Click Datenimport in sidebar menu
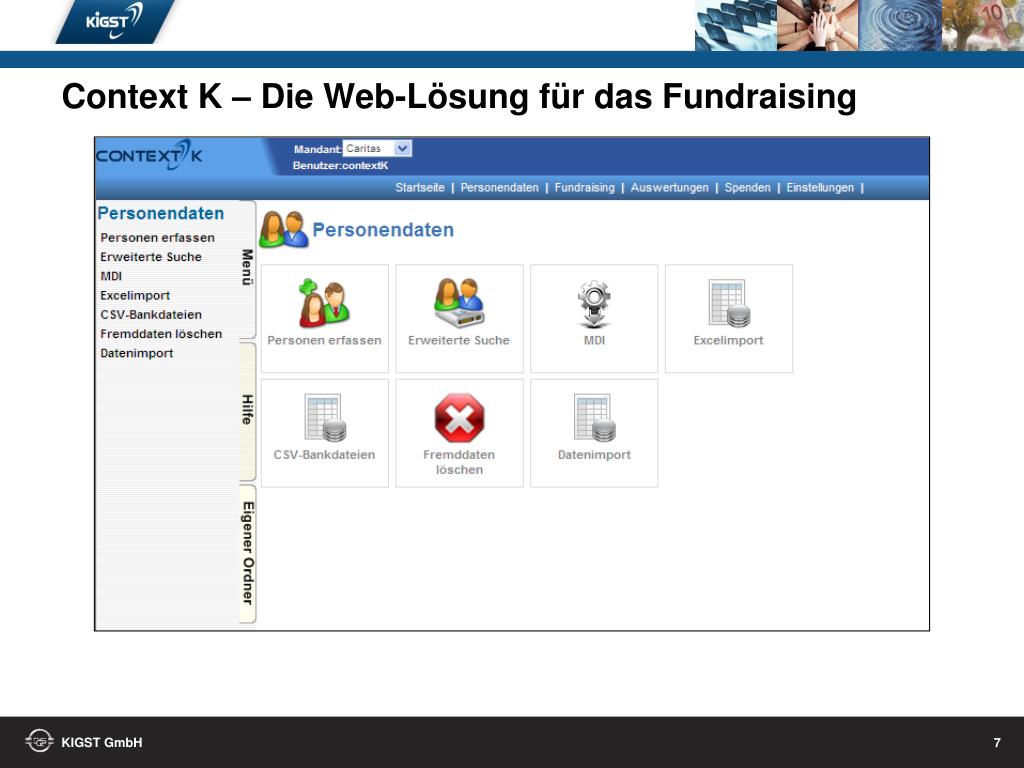1024x768 pixels. [x=136, y=353]
